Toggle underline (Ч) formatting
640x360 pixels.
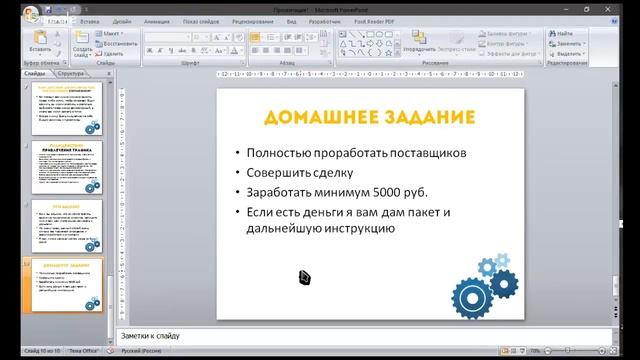pyautogui.click(x=171, y=51)
